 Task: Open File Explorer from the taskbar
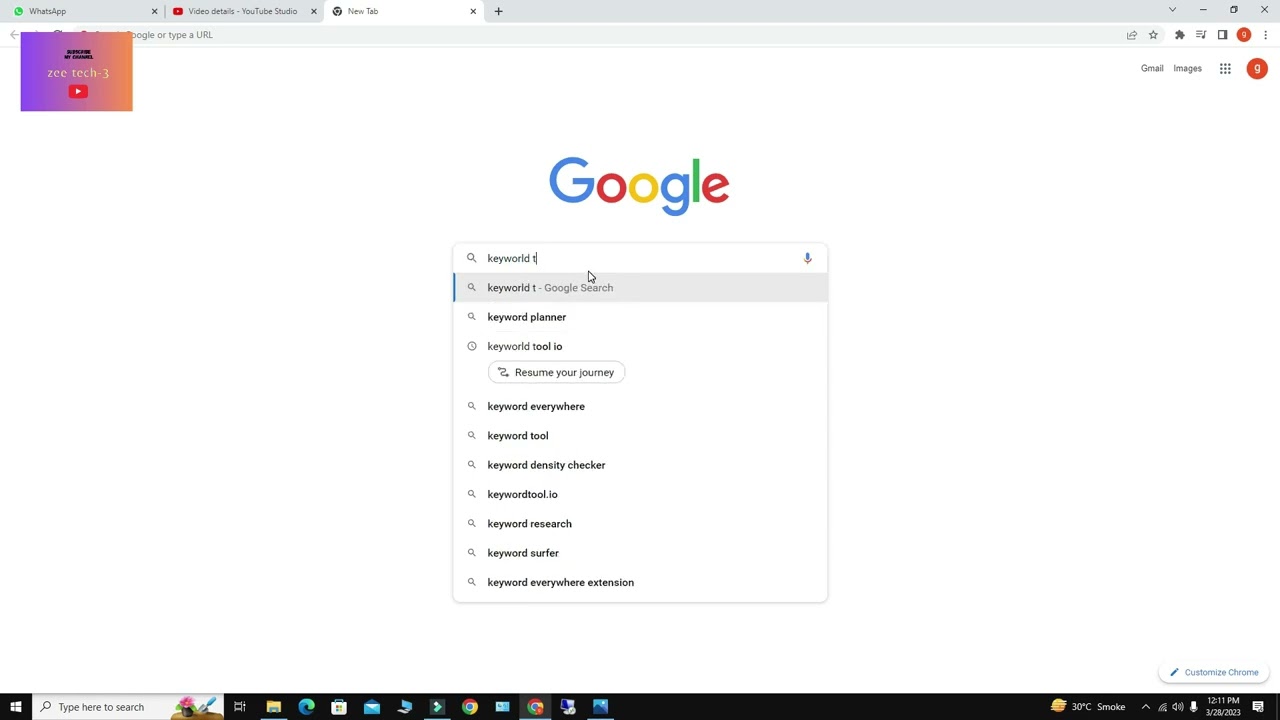pos(273,707)
